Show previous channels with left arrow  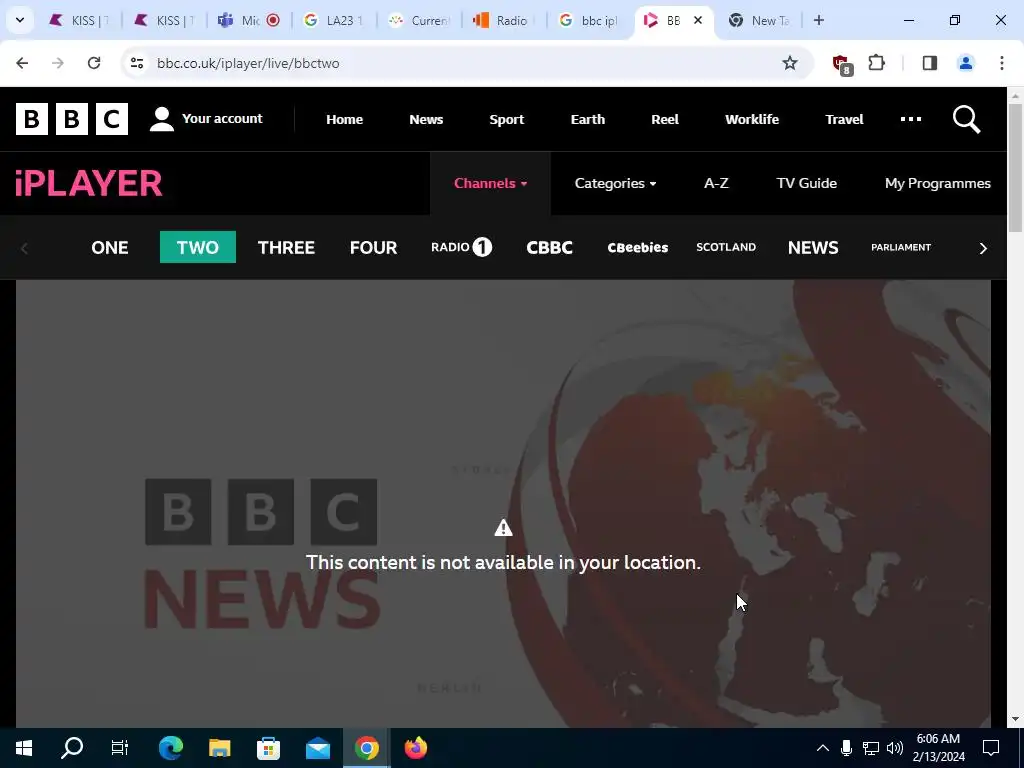coord(24,248)
